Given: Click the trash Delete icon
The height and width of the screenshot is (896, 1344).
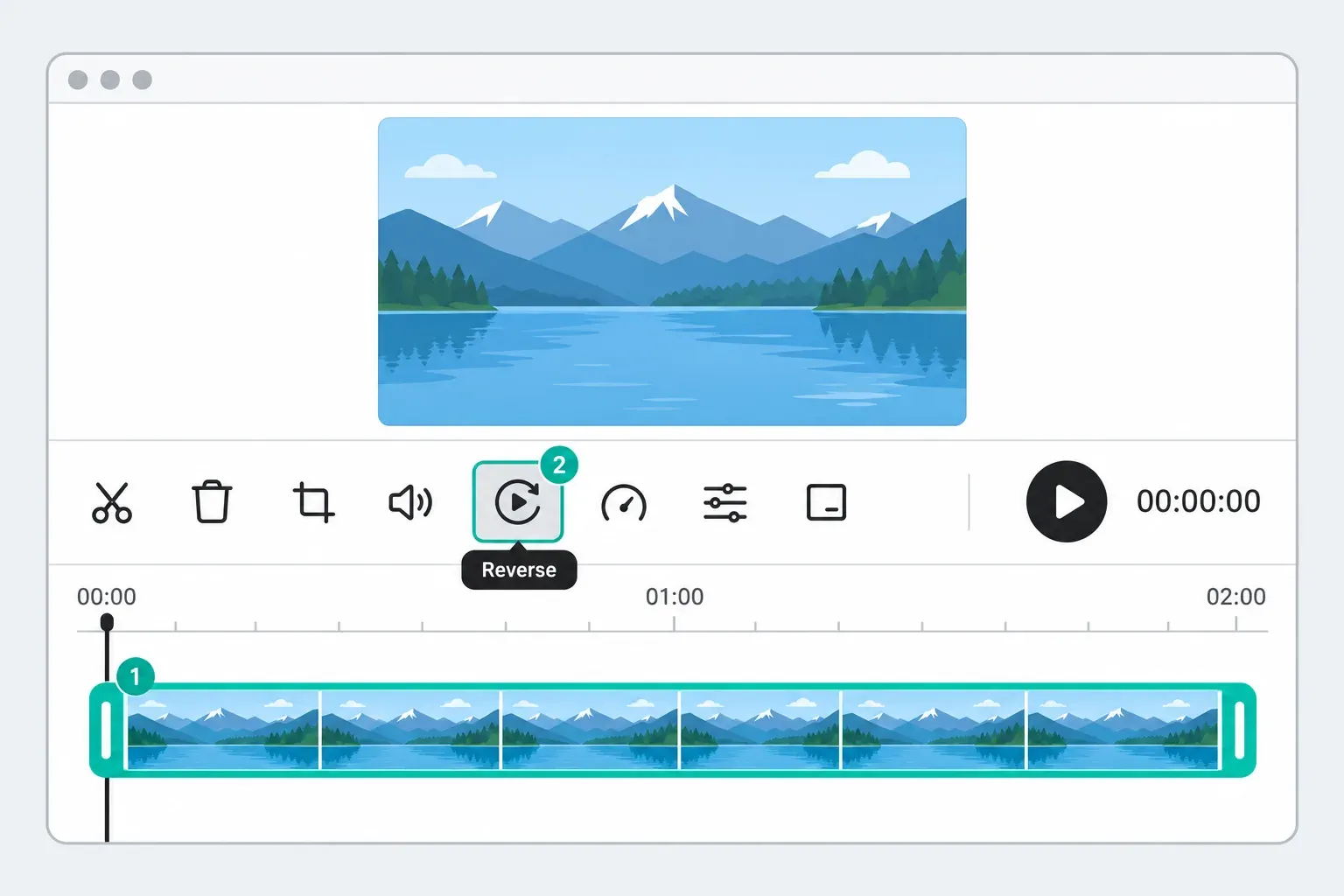Looking at the screenshot, I should coord(212,501).
